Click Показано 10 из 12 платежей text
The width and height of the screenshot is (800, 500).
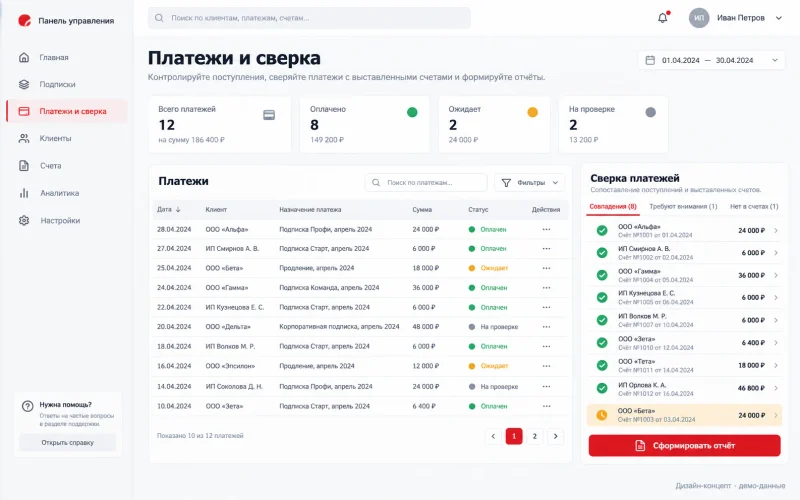[x=200, y=436]
